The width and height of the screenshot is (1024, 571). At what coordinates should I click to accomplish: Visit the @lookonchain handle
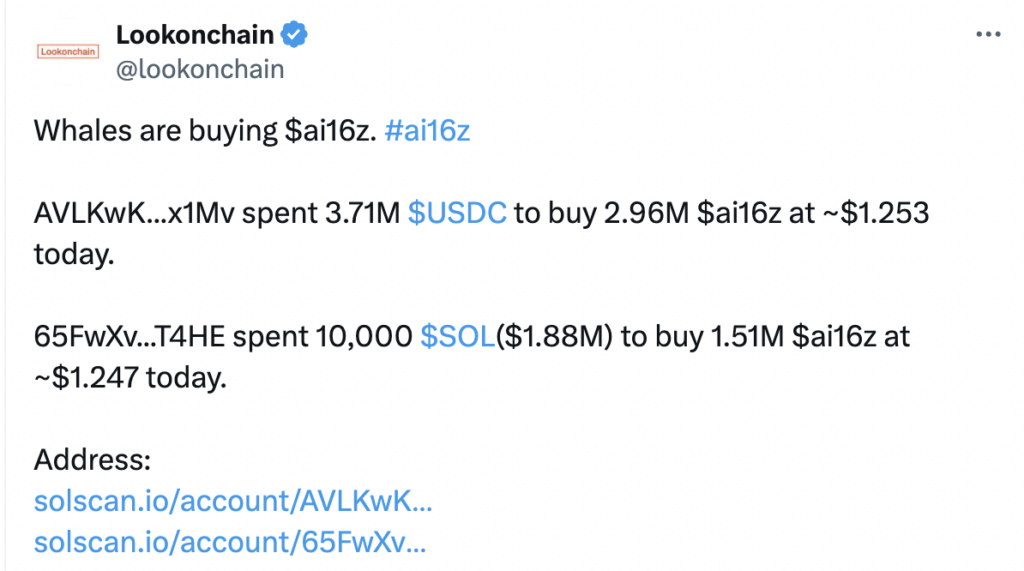click(x=200, y=69)
